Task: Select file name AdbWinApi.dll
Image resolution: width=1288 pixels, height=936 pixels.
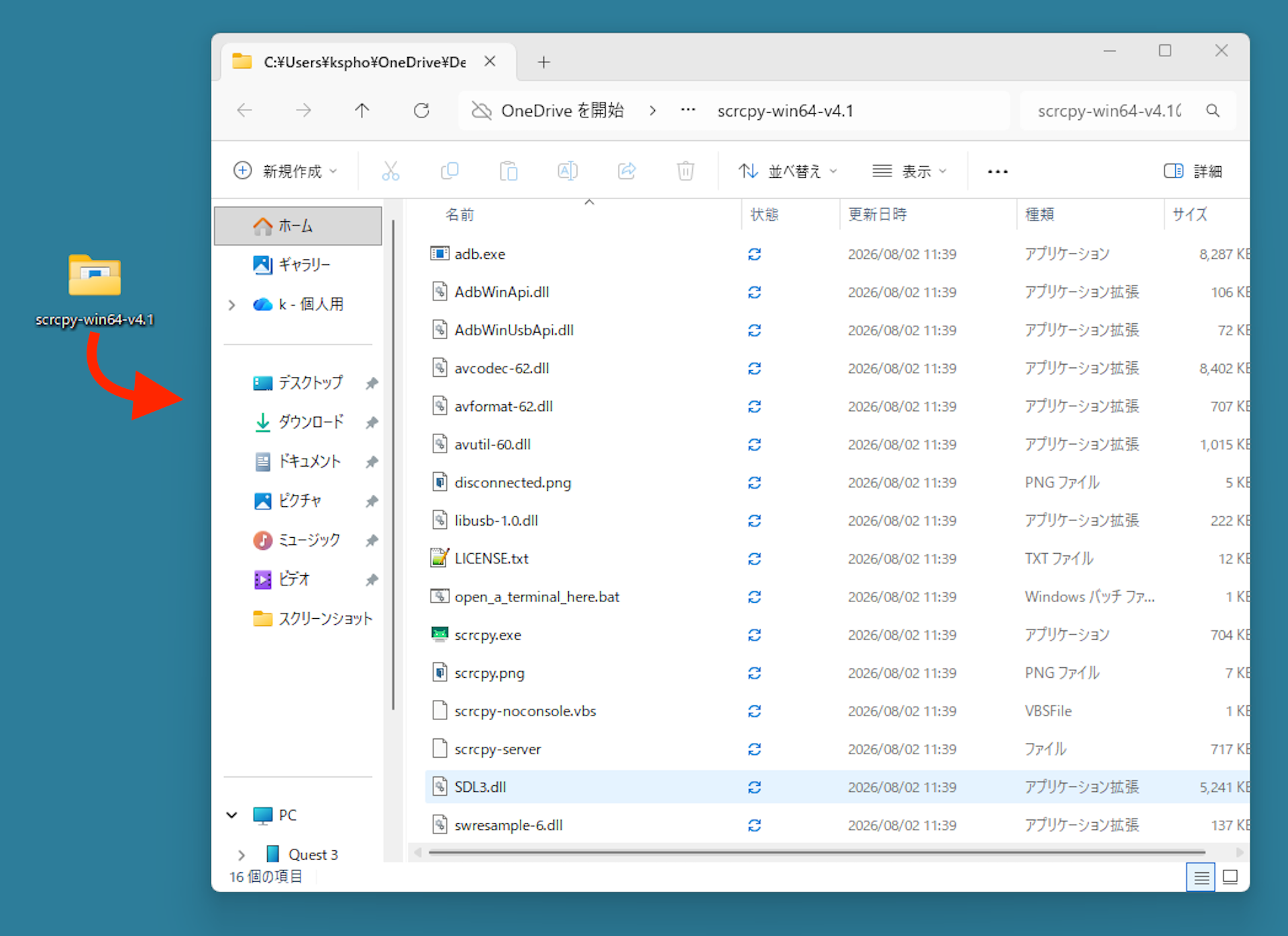Action: click(x=502, y=292)
